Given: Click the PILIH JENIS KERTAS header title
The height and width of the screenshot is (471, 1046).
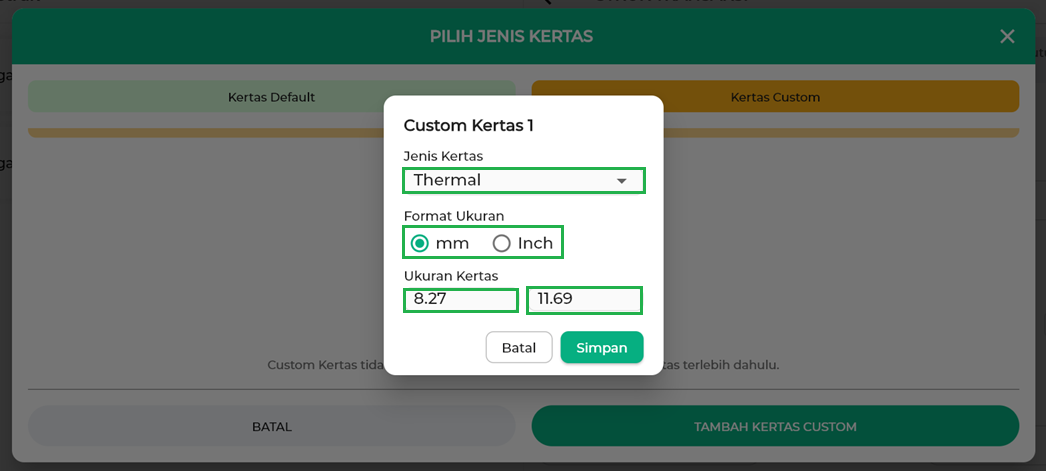Looking at the screenshot, I should tap(511, 37).
